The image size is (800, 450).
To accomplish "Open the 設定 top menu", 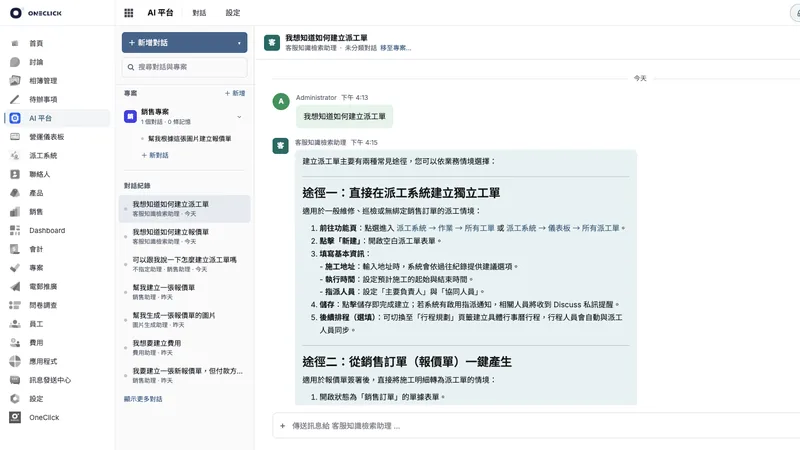I will 233,13.
